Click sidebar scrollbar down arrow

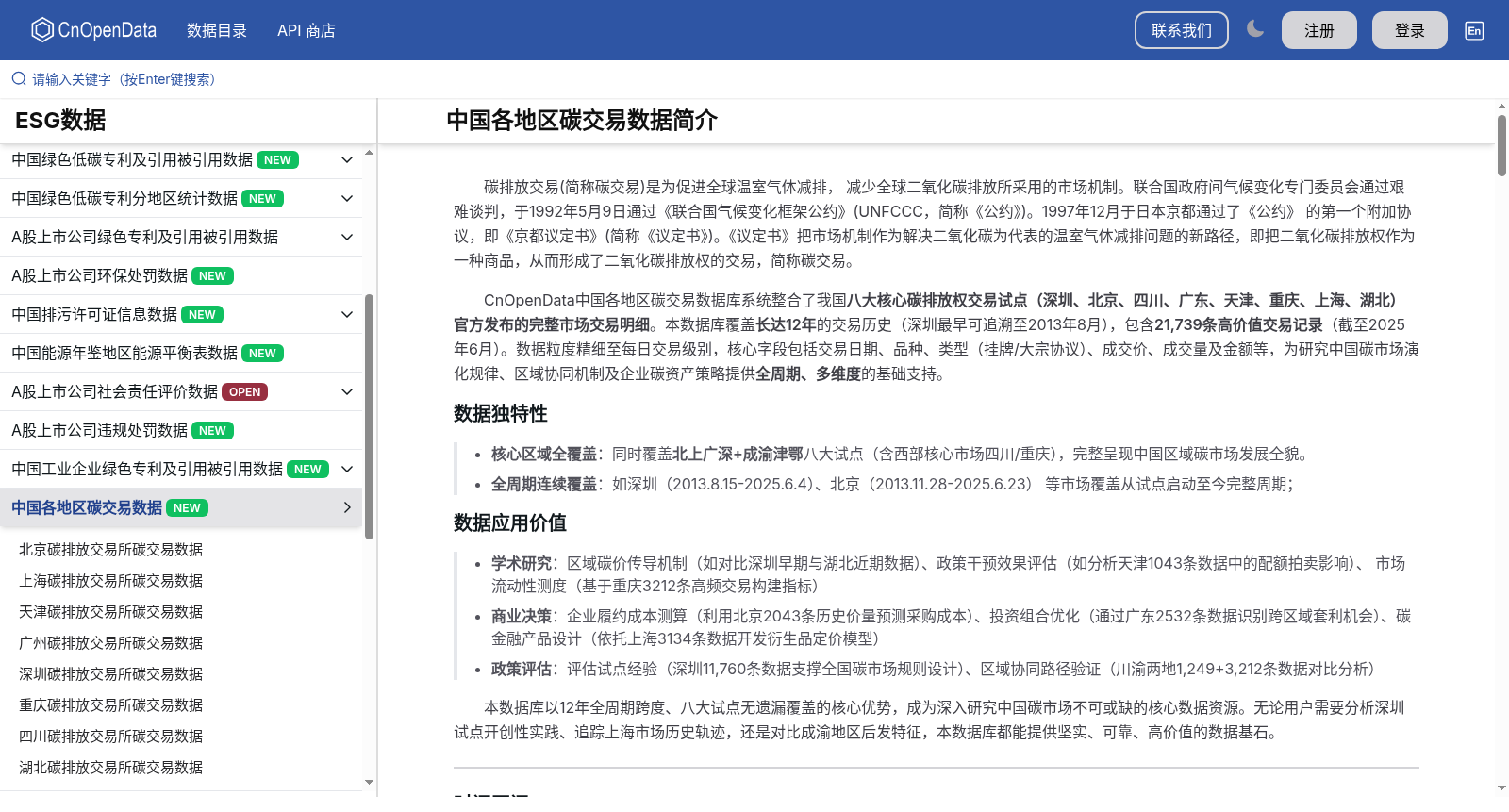[369, 782]
